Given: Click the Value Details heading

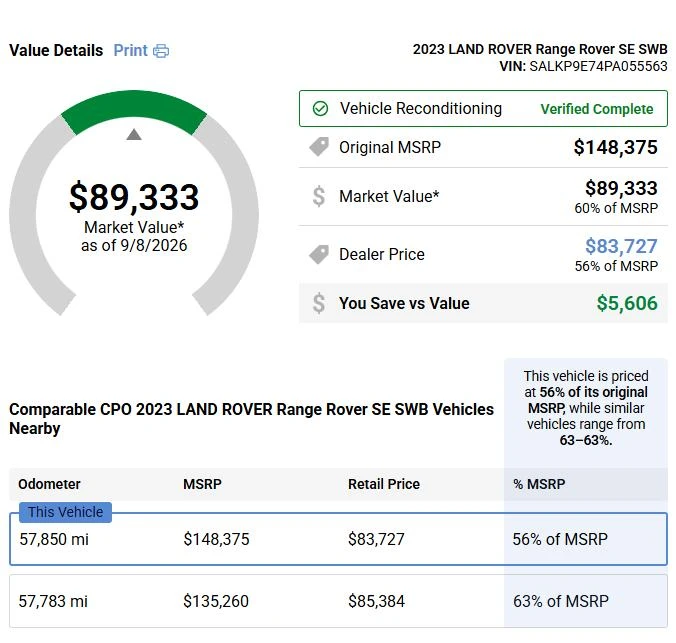Looking at the screenshot, I should 56,50.
